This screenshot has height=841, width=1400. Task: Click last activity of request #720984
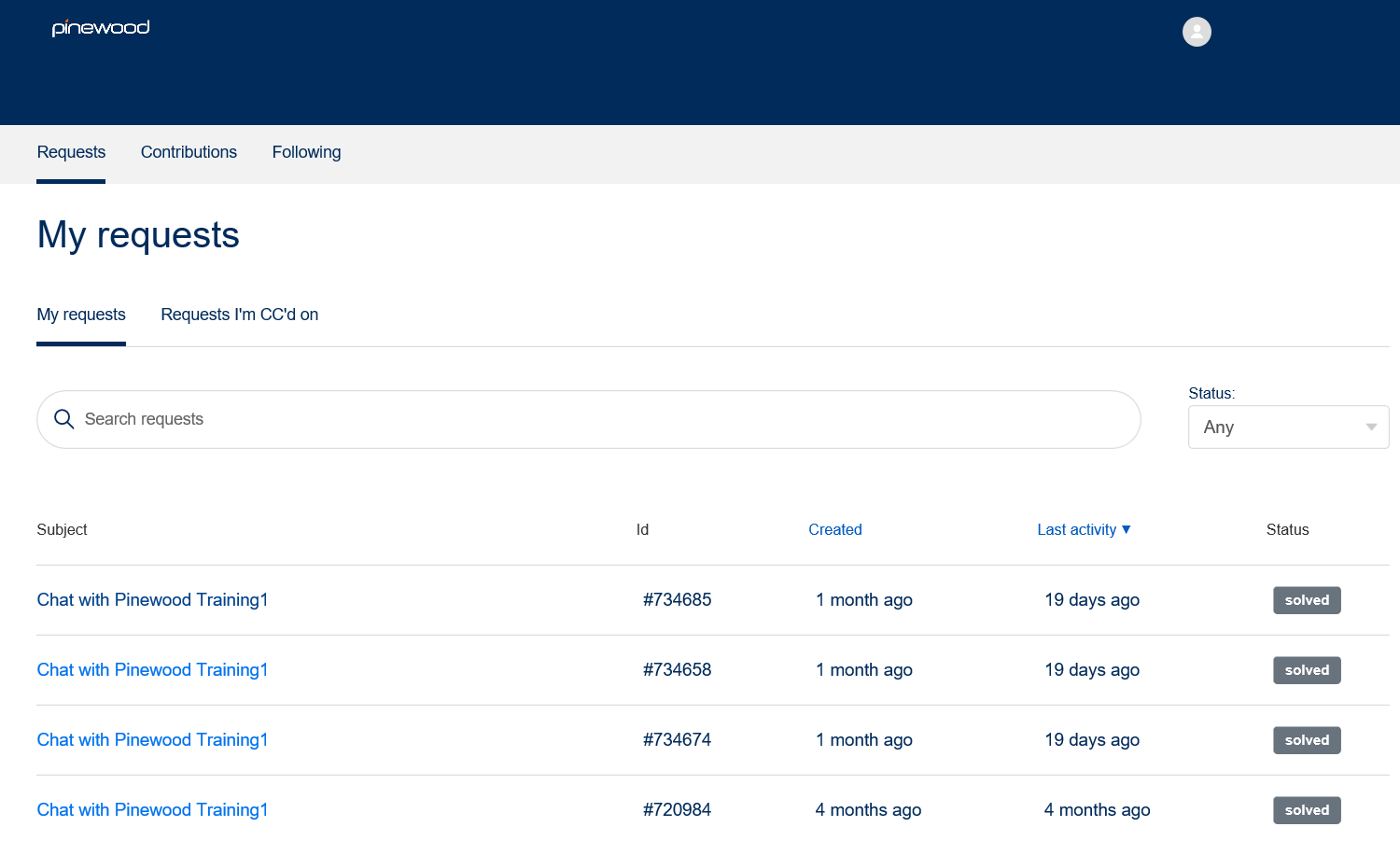1097,810
